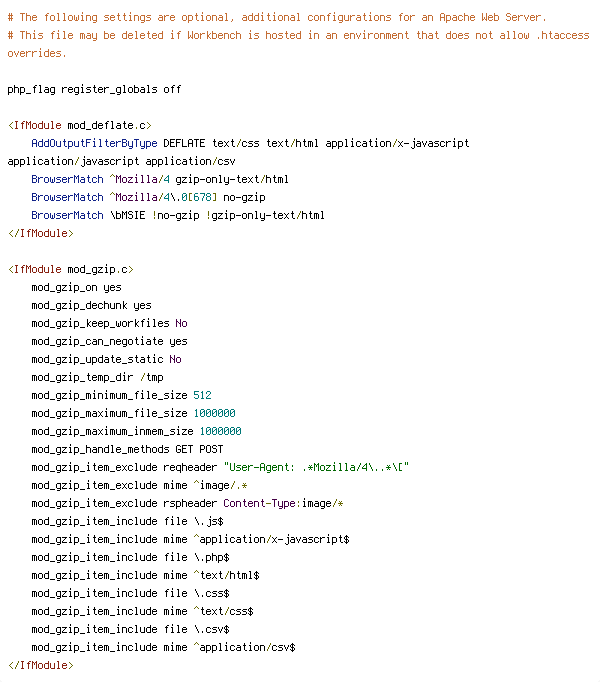The height and width of the screenshot is (682, 600).
Task: Click the mod_gzip_handle_methods GET POST line
Action: 127,449
